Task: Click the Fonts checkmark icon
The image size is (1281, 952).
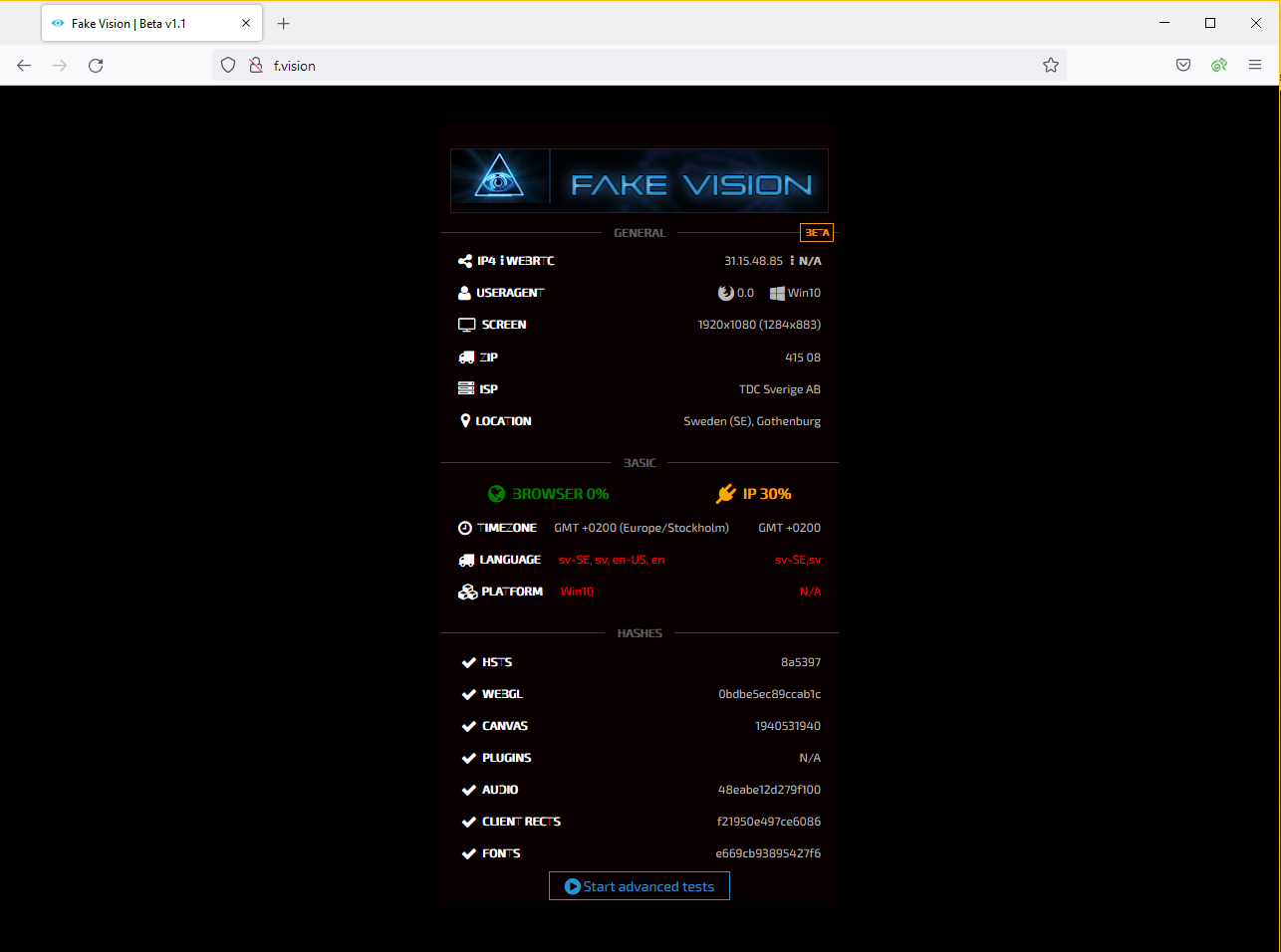Action: click(x=468, y=853)
